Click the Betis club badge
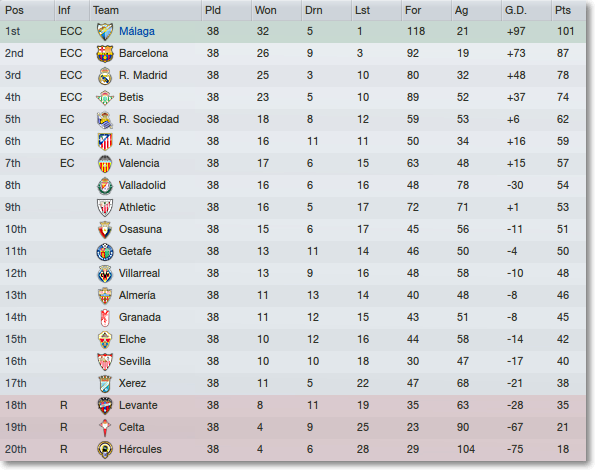595x470 pixels. tap(105, 97)
